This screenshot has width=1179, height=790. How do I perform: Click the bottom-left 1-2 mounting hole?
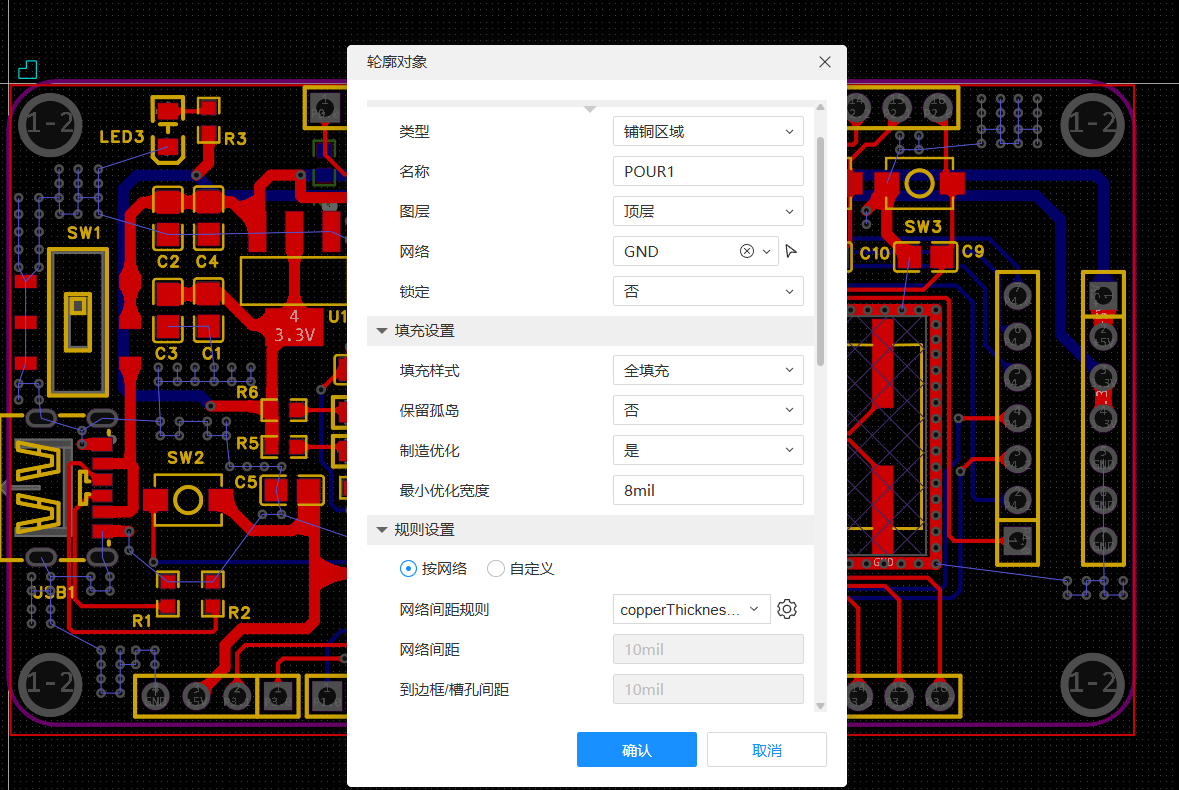click(x=50, y=683)
